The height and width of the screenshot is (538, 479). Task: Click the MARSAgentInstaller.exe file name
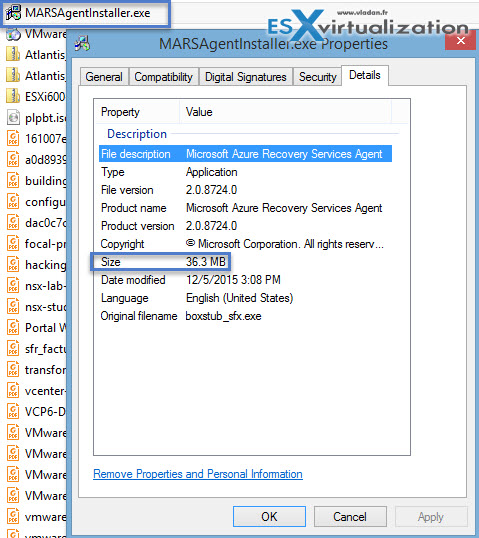tap(88, 13)
